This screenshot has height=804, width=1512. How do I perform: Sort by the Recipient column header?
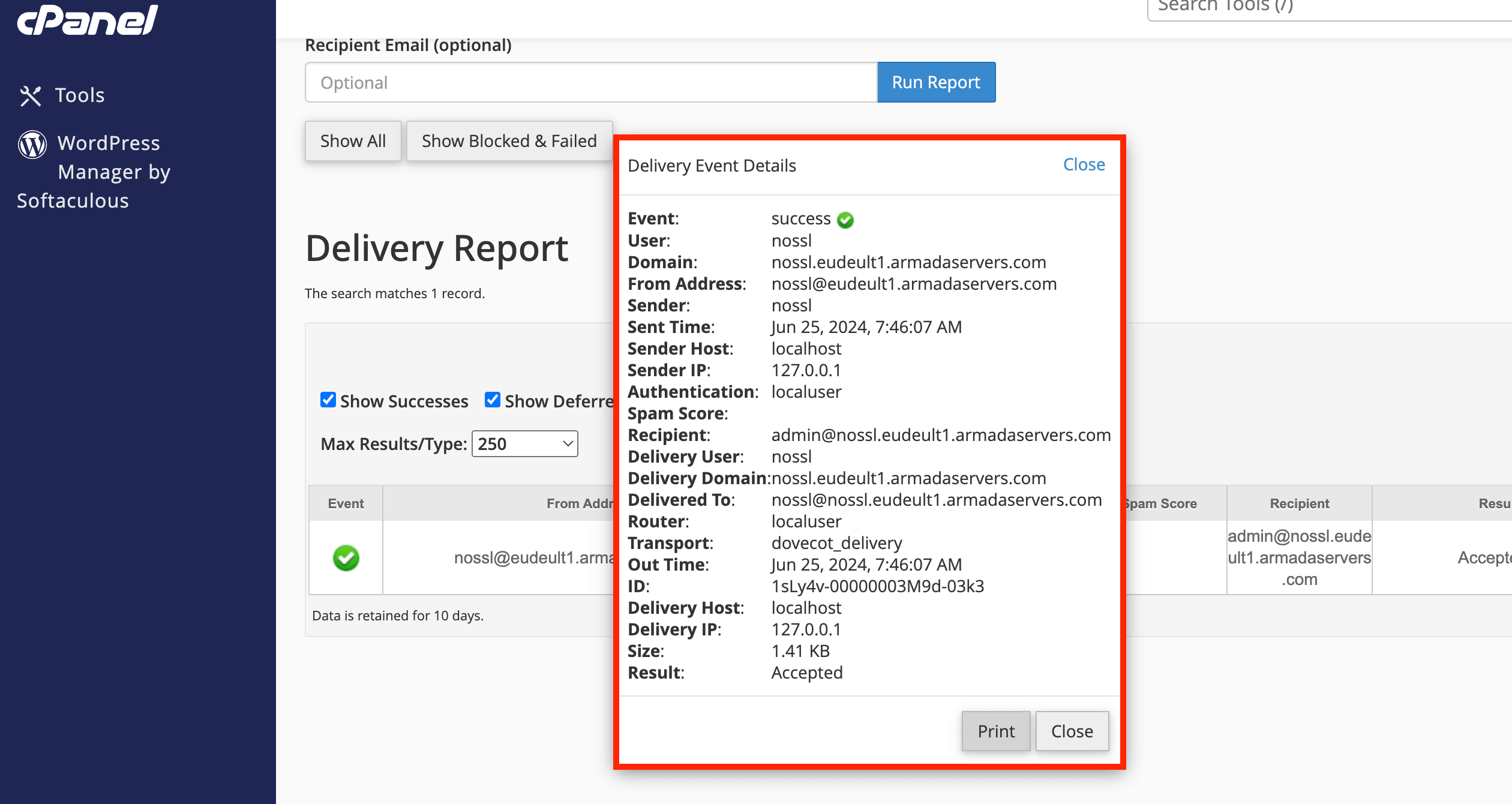pos(1300,503)
